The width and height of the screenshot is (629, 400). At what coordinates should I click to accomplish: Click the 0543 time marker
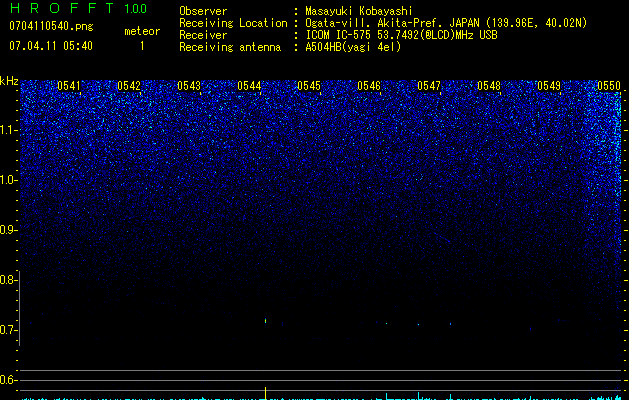pyautogui.click(x=189, y=86)
